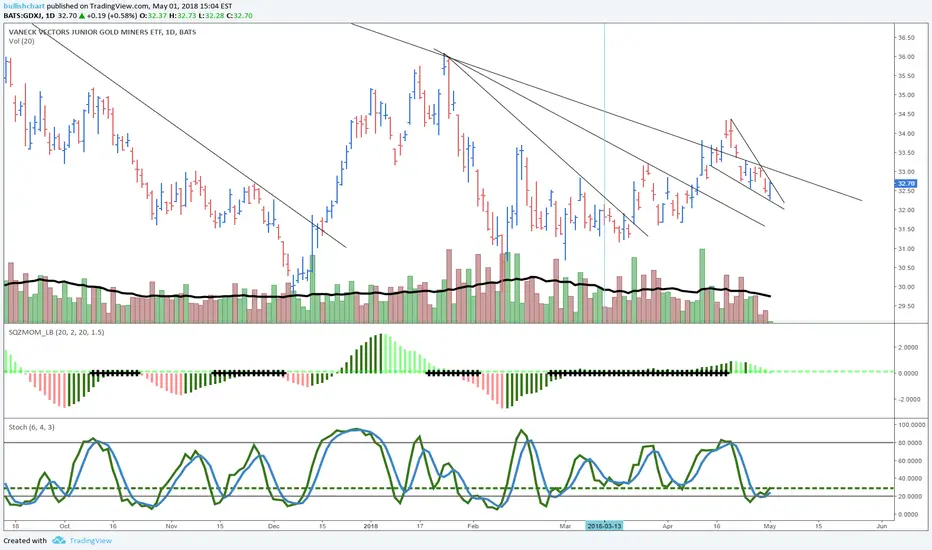Viewport: 932px width, 550px height.
Task: Click the Mar label on time axis
Action: click(x=565, y=526)
